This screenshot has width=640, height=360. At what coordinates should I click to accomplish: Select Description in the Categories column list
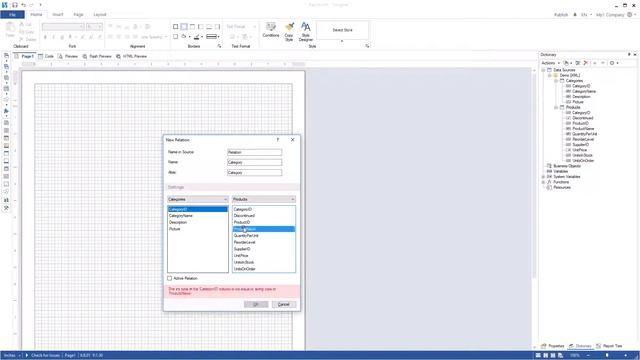pyautogui.click(x=198, y=222)
